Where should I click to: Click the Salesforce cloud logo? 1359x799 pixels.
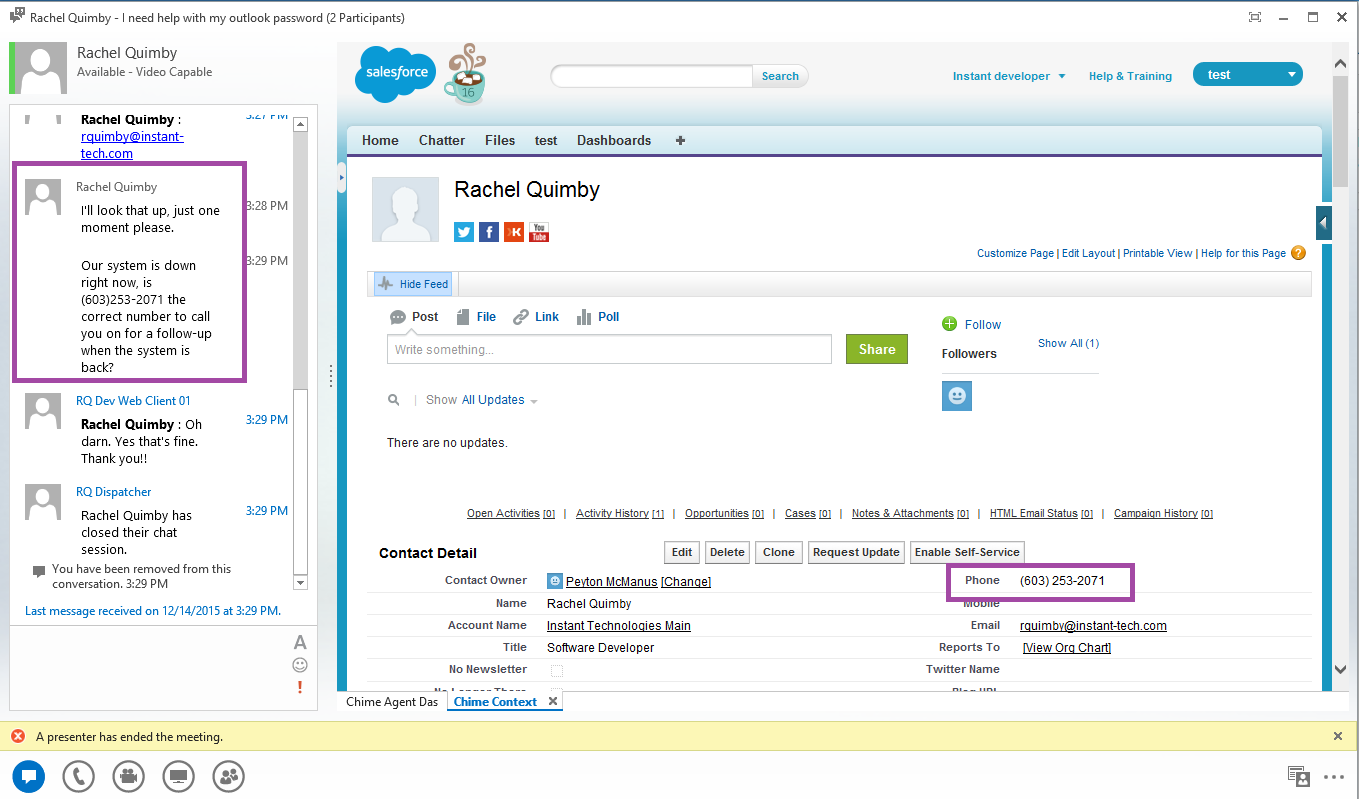[x=396, y=73]
